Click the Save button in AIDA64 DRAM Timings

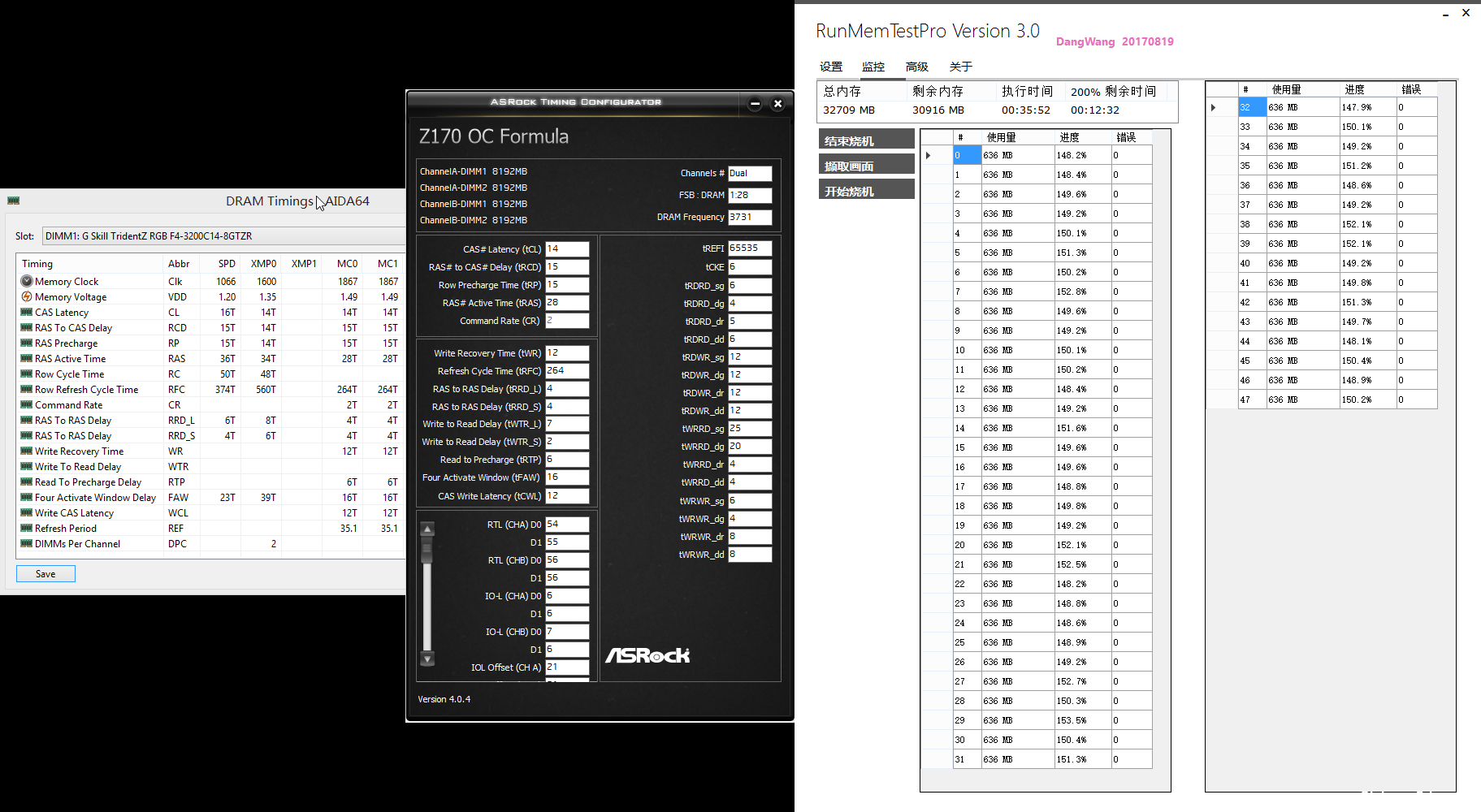point(45,573)
